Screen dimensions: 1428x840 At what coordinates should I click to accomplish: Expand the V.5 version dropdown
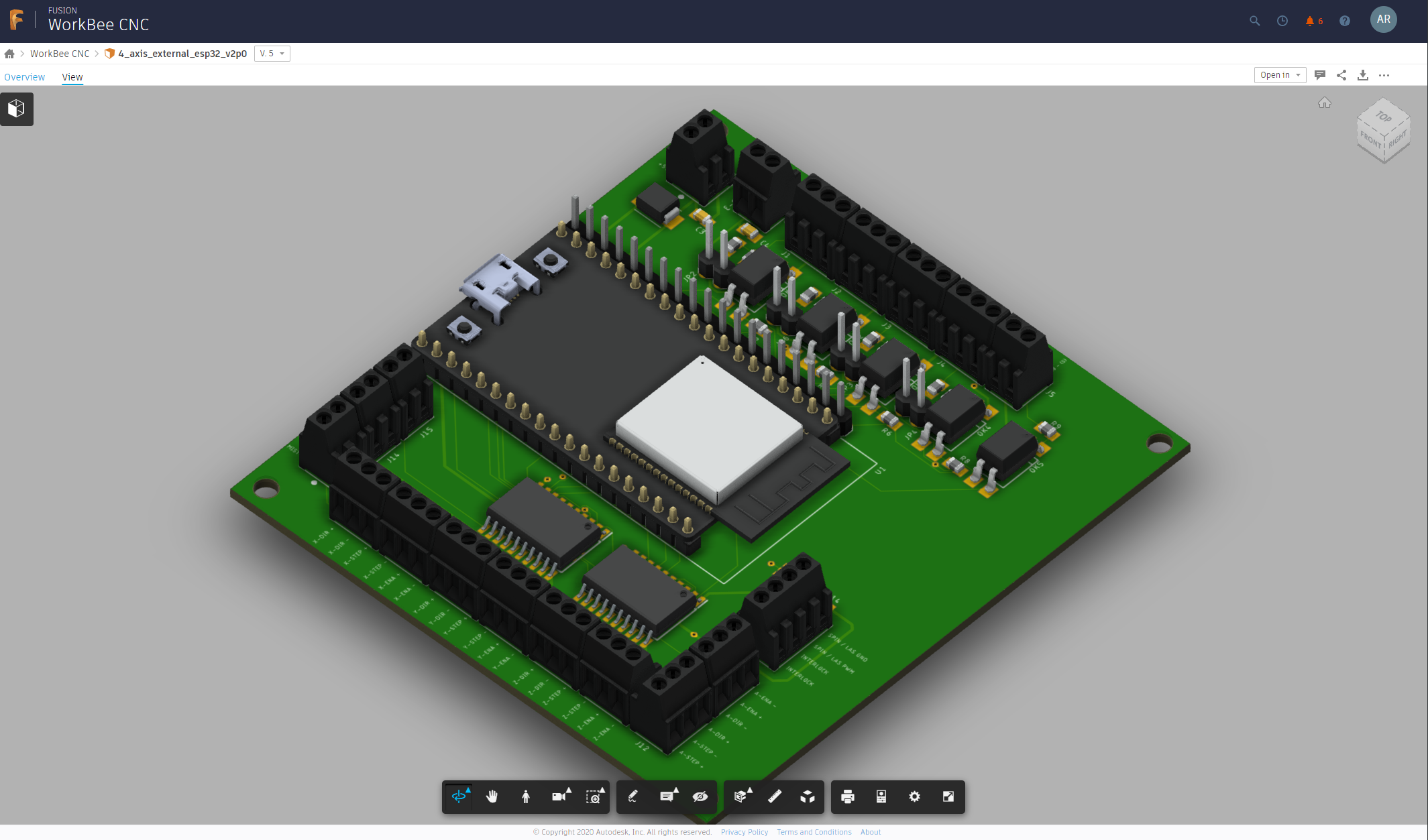click(x=272, y=54)
